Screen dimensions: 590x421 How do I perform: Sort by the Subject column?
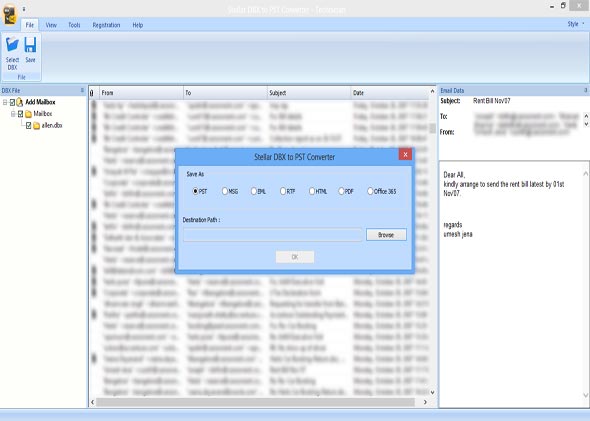click(309, 93)
